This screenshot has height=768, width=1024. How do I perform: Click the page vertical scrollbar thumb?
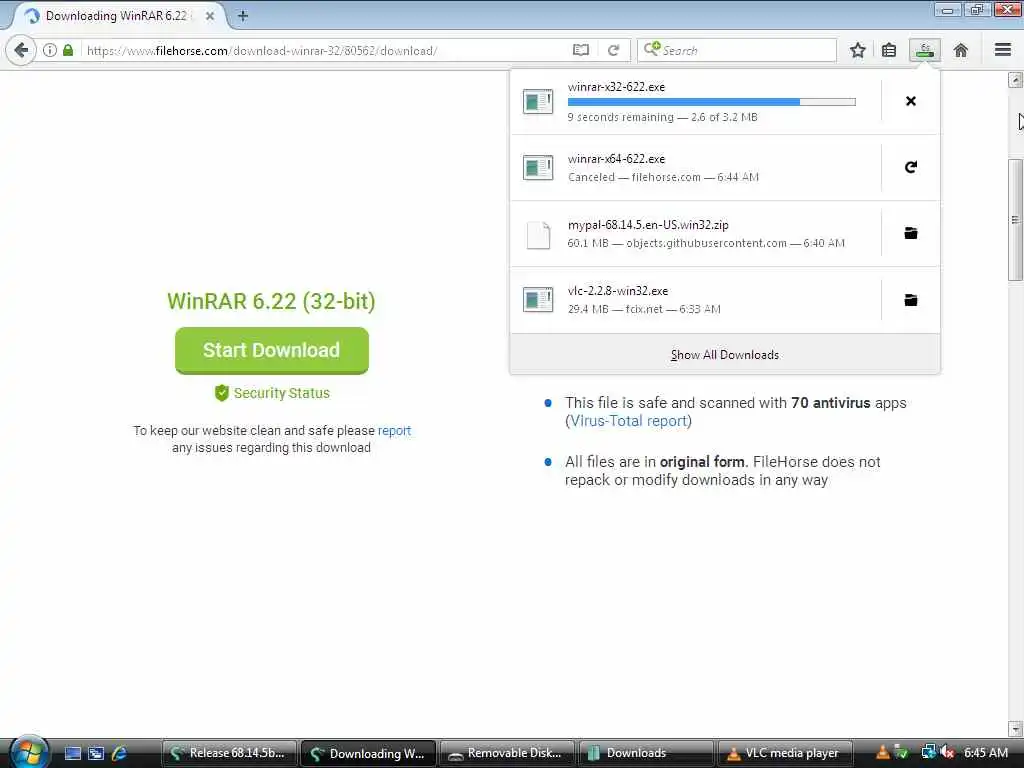[1015, 220]
